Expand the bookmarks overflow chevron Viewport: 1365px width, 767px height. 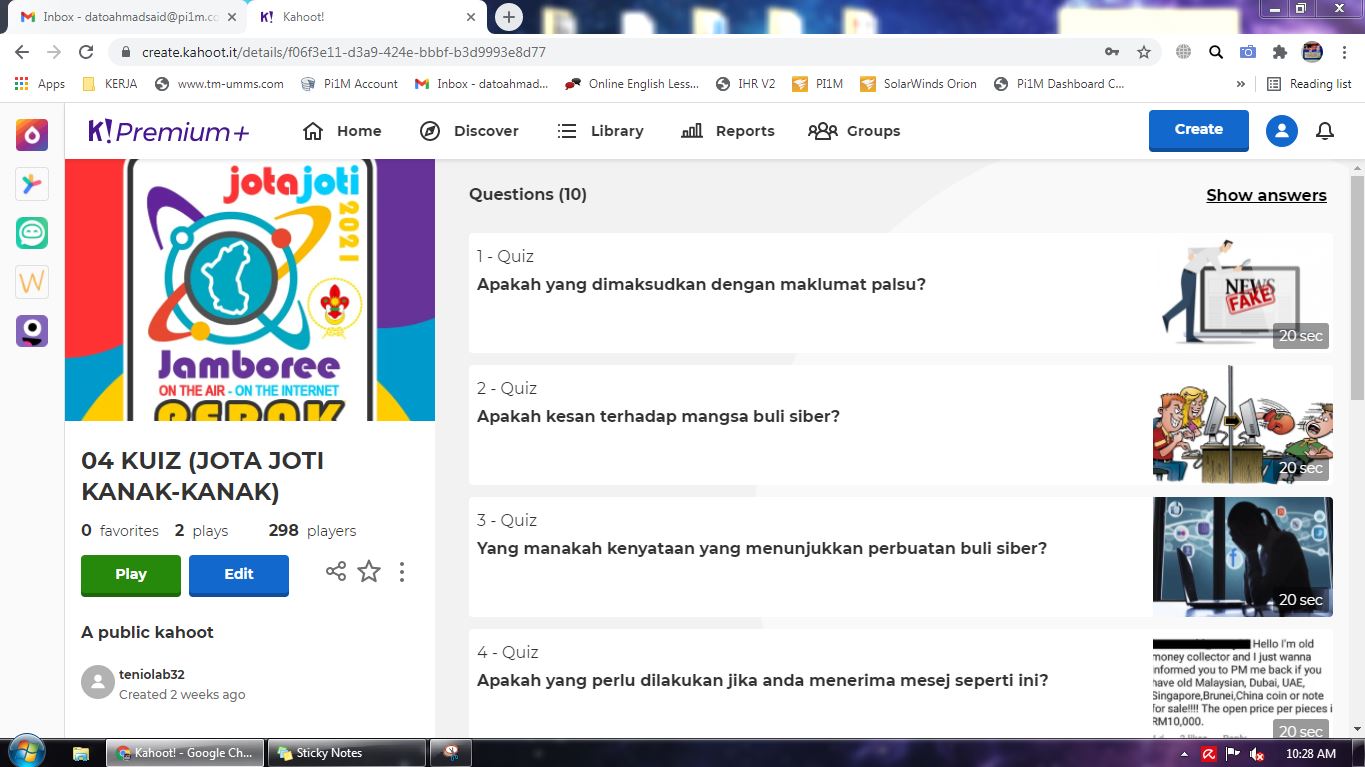[x=1241, y=84]
